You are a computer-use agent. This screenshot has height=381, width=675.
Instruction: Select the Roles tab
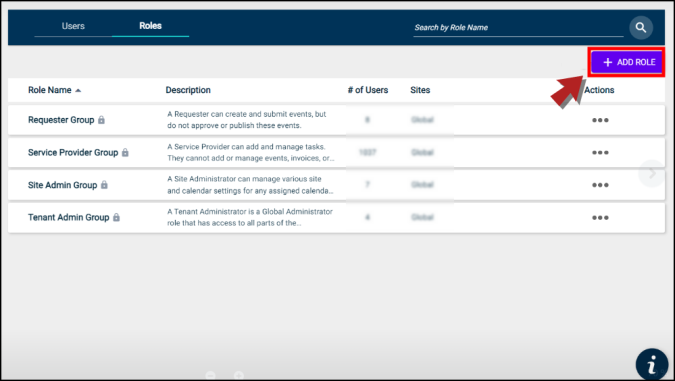coord(150,26)
